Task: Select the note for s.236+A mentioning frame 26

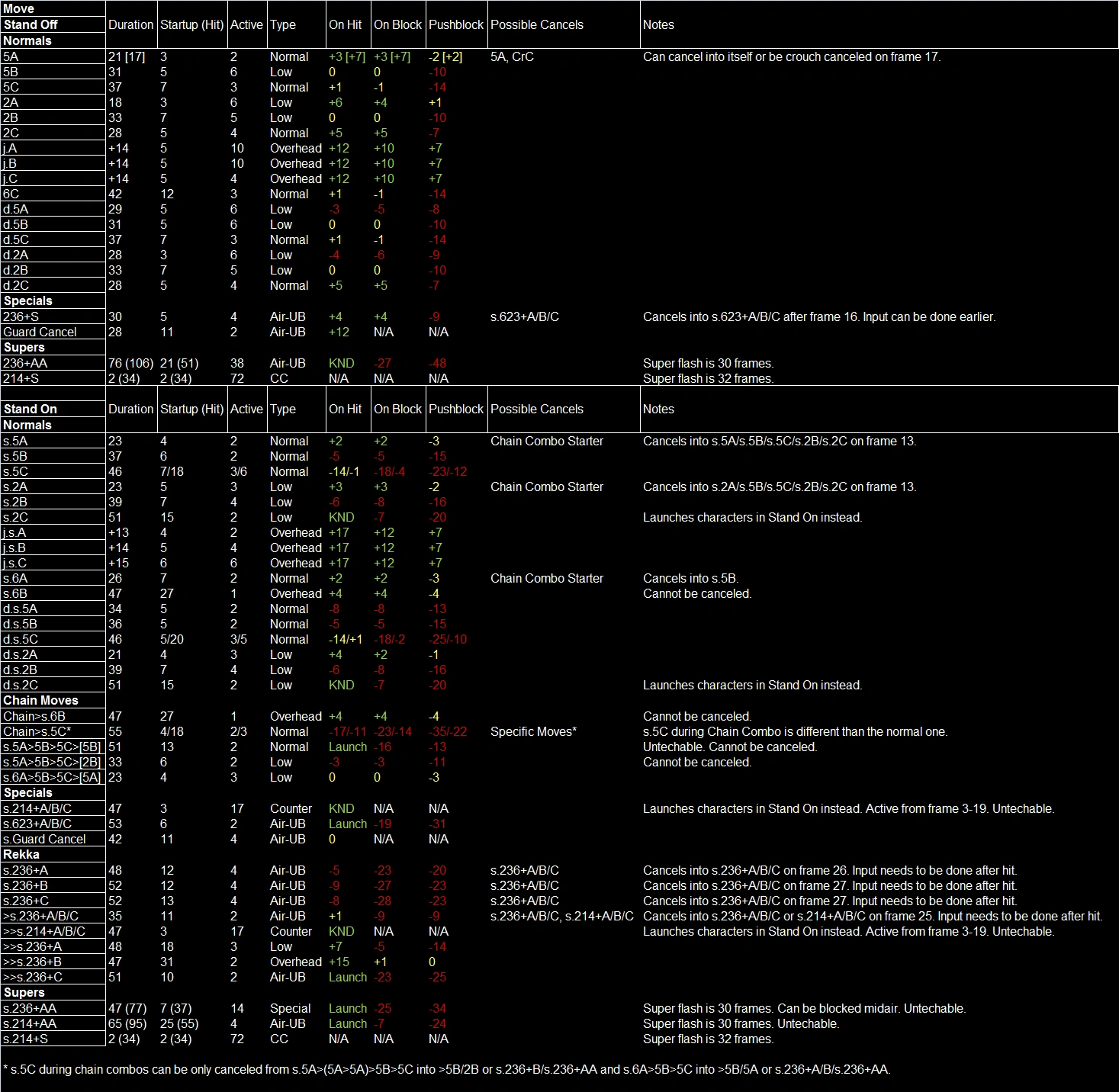Action: pos(830,870)
